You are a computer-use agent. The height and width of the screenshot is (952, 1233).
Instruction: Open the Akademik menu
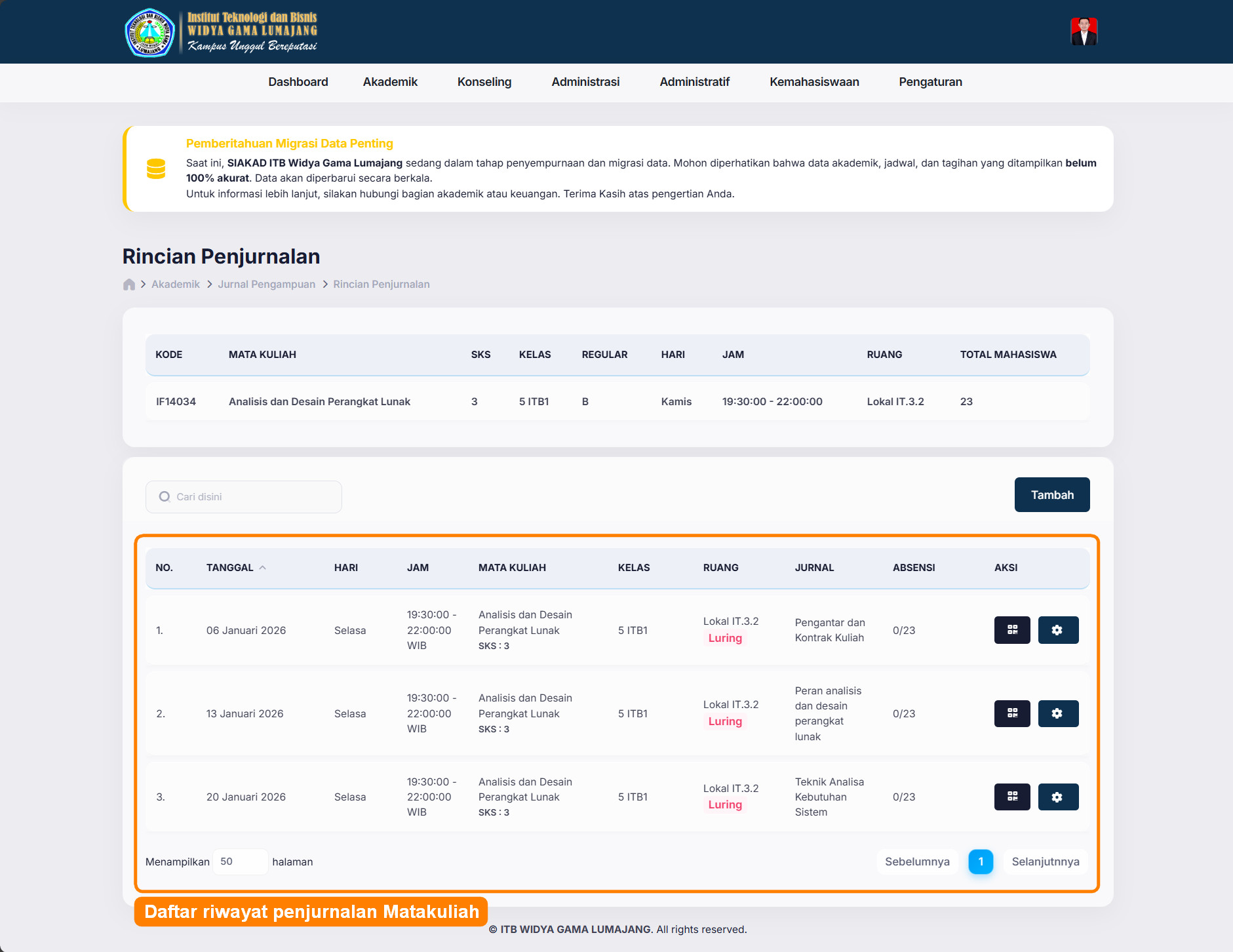(x=390, y=82)
